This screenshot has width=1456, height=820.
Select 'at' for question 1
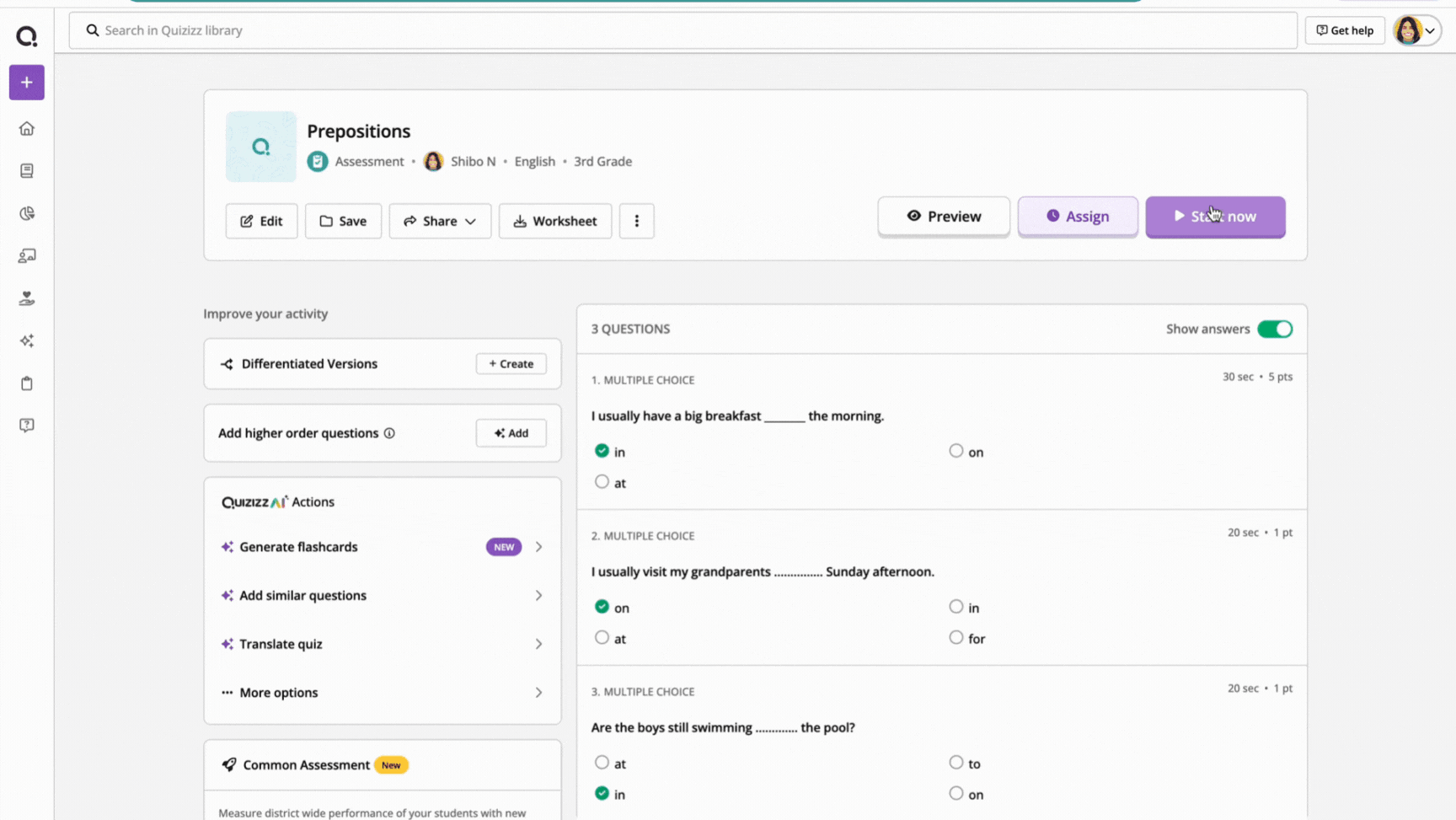pos(602,482)
